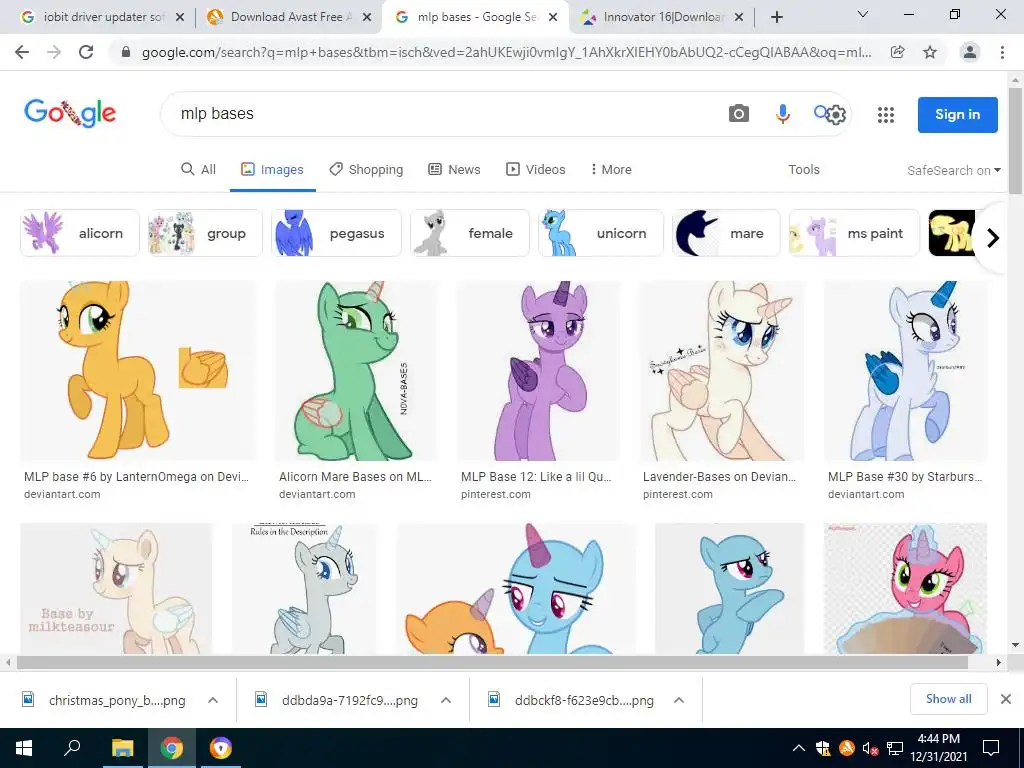
Task: Open MLP base #6 by LanternOmega link
Action: pos(136,477)
